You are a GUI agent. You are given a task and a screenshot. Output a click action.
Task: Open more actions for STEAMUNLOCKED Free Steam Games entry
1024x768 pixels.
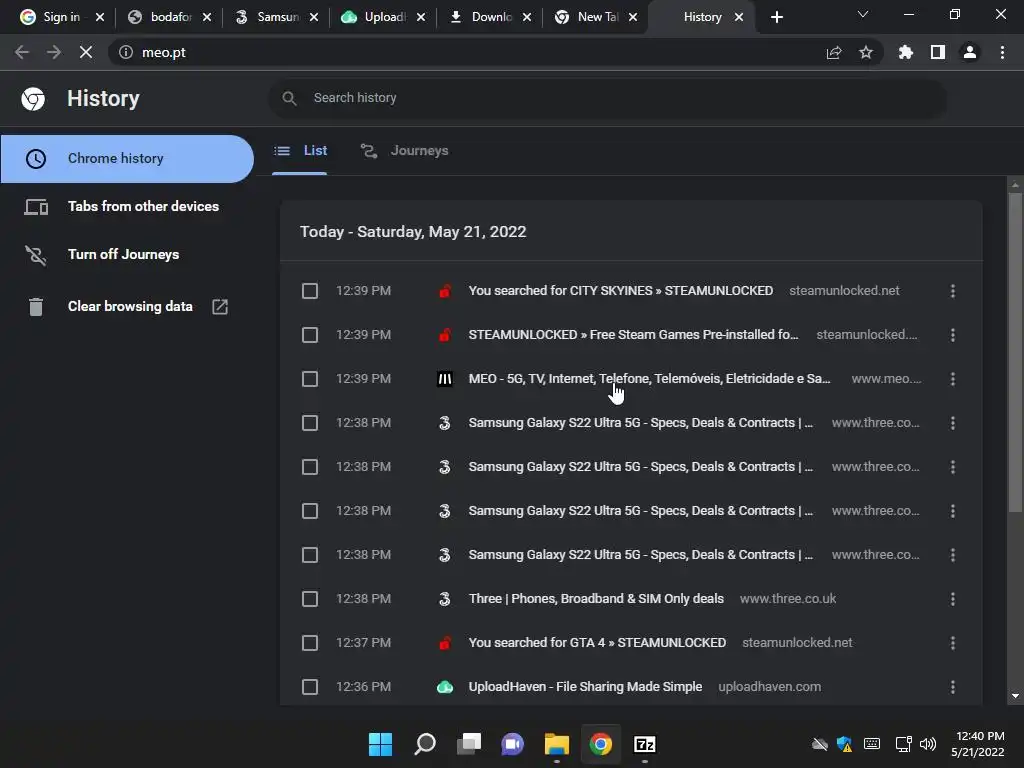[x=953, y=335]
